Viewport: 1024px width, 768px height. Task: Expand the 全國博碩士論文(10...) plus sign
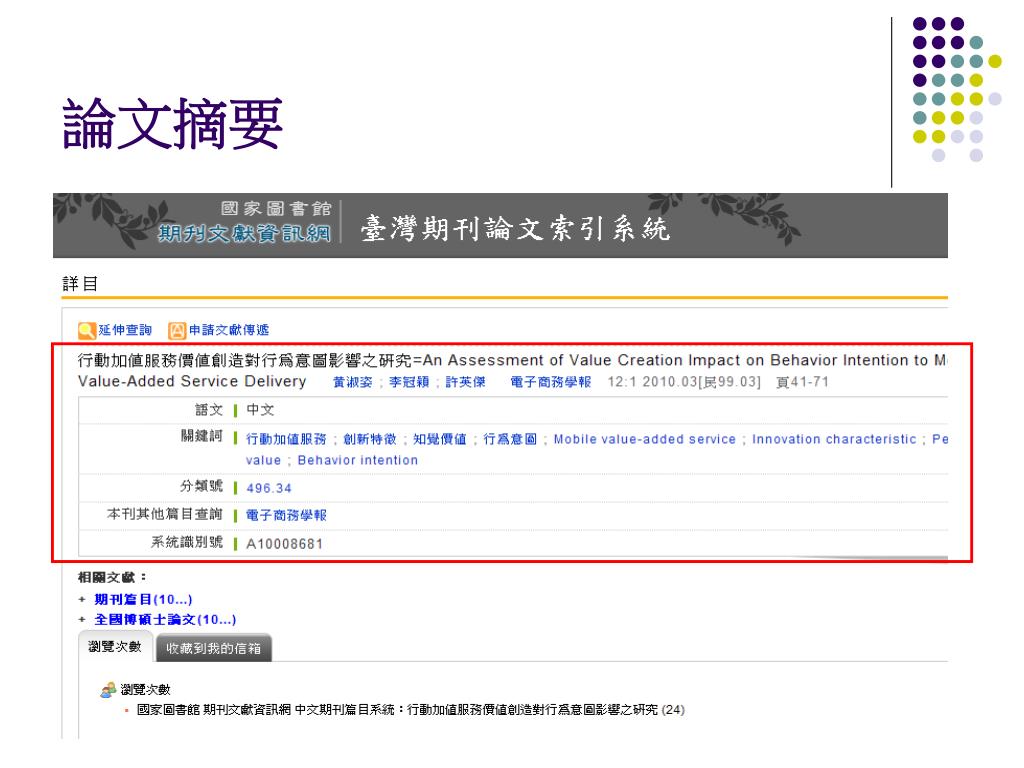[x=82, y=620]
